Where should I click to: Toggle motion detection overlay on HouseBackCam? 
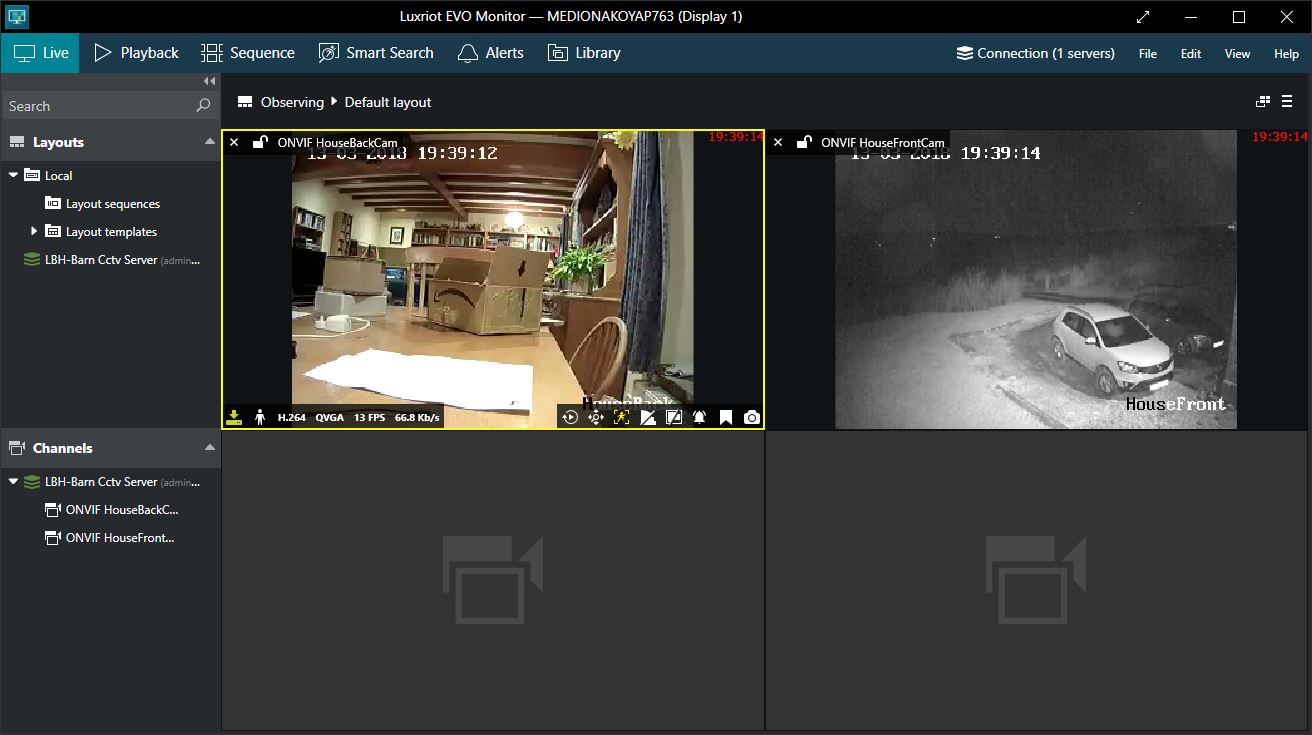click(622, 417)
